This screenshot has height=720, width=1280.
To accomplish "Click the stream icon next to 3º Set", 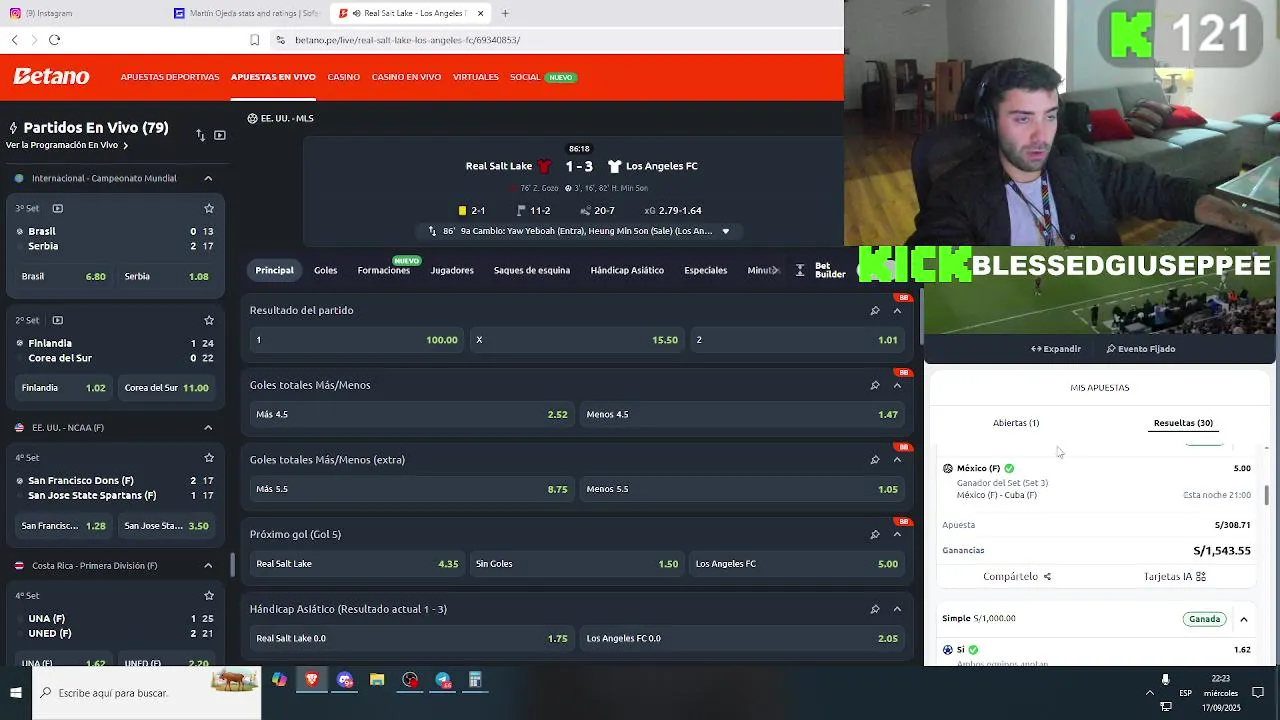I will [57, 208].
